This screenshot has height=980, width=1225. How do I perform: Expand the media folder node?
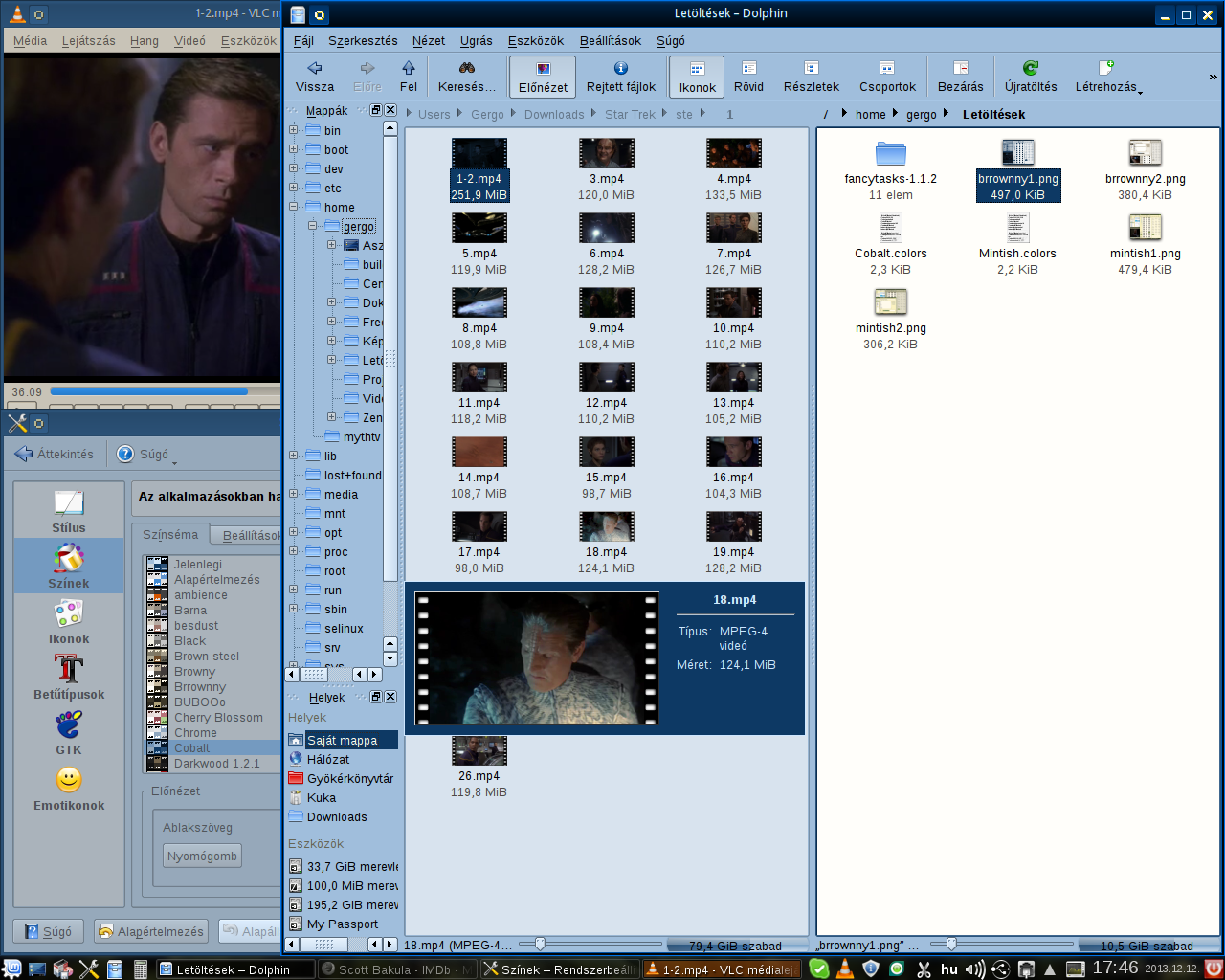point(294,494)
